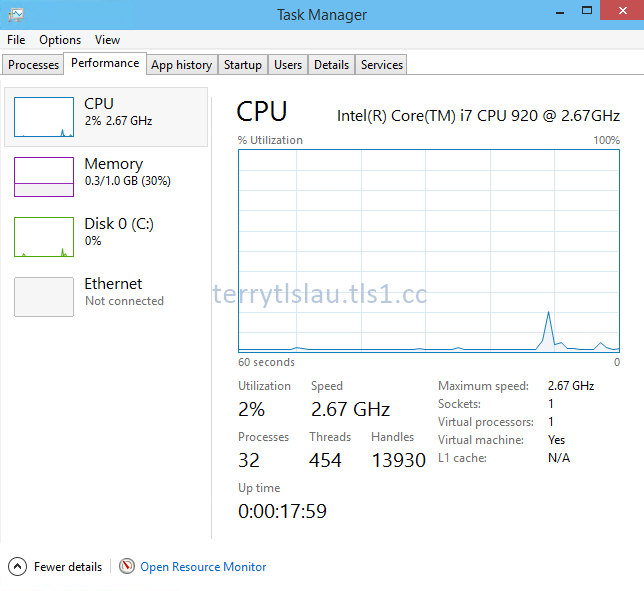
Task: Click the CPU utilization graph area
Action: tap(429, 251)
